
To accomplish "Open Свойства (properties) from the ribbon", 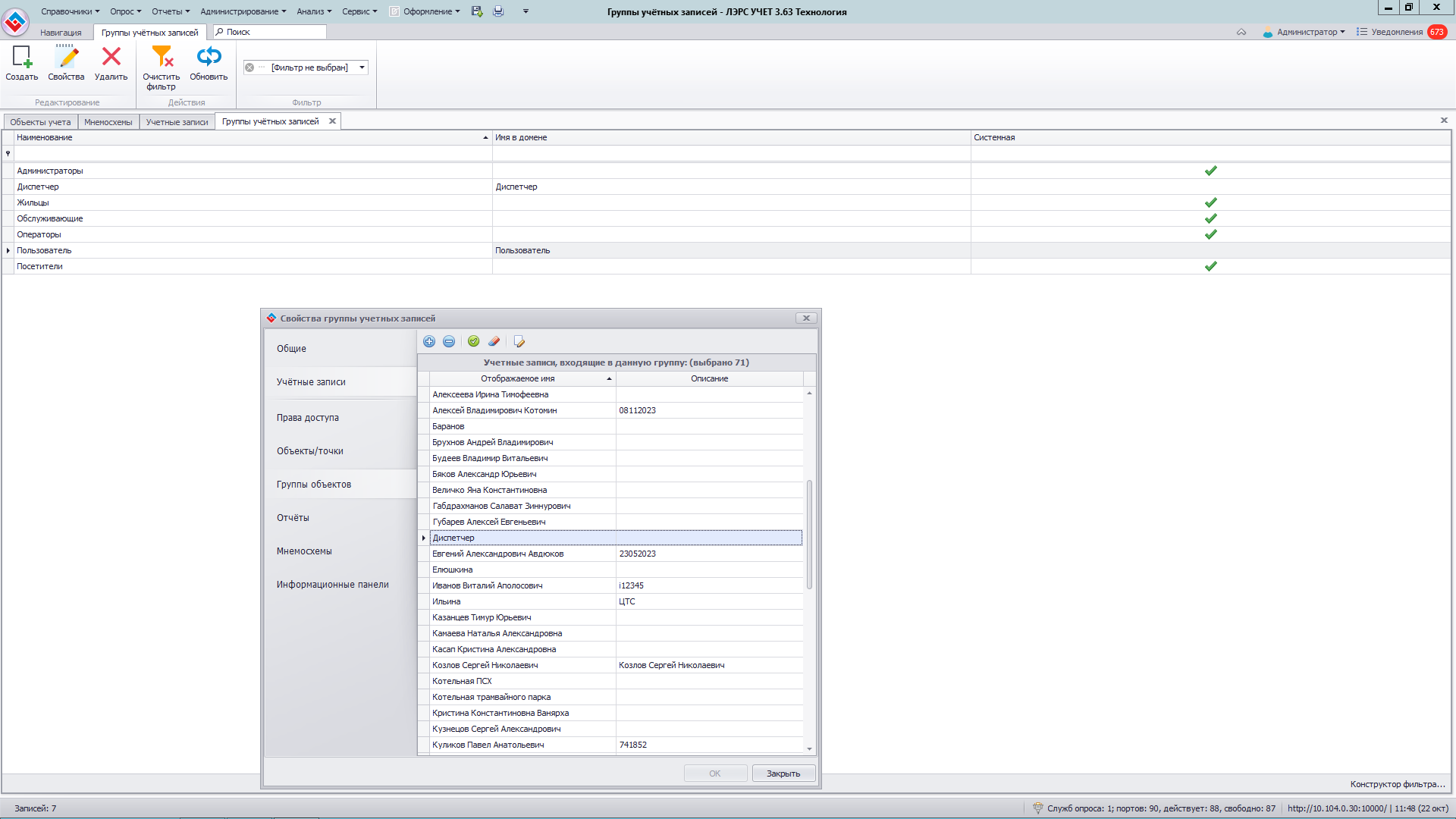I will 66,58.
